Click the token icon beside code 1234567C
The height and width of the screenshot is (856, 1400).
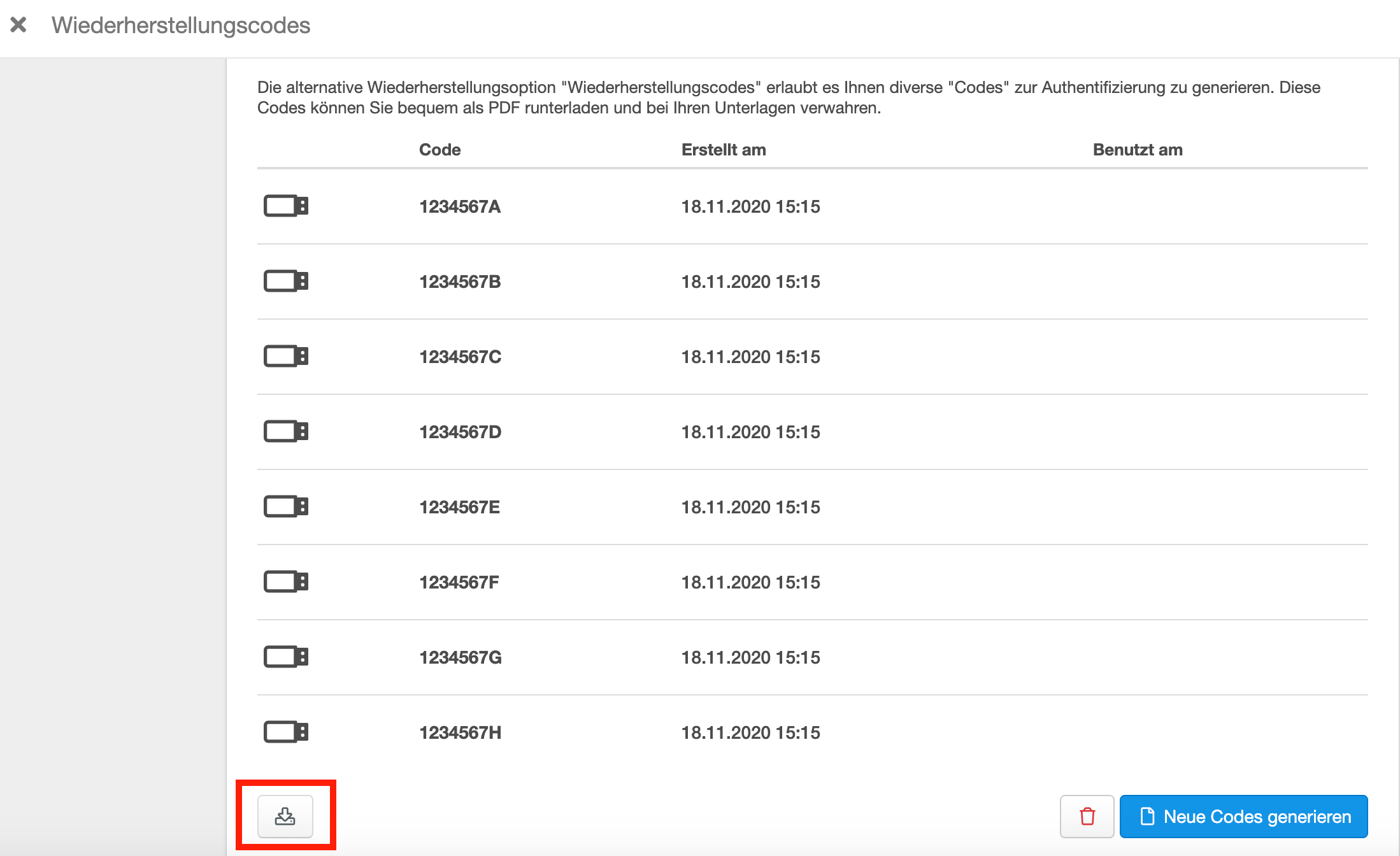point(285,356)
